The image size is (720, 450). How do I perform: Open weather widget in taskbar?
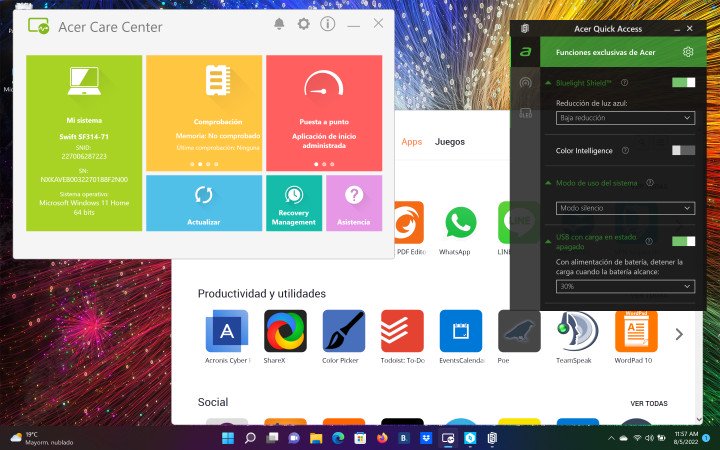42,438
